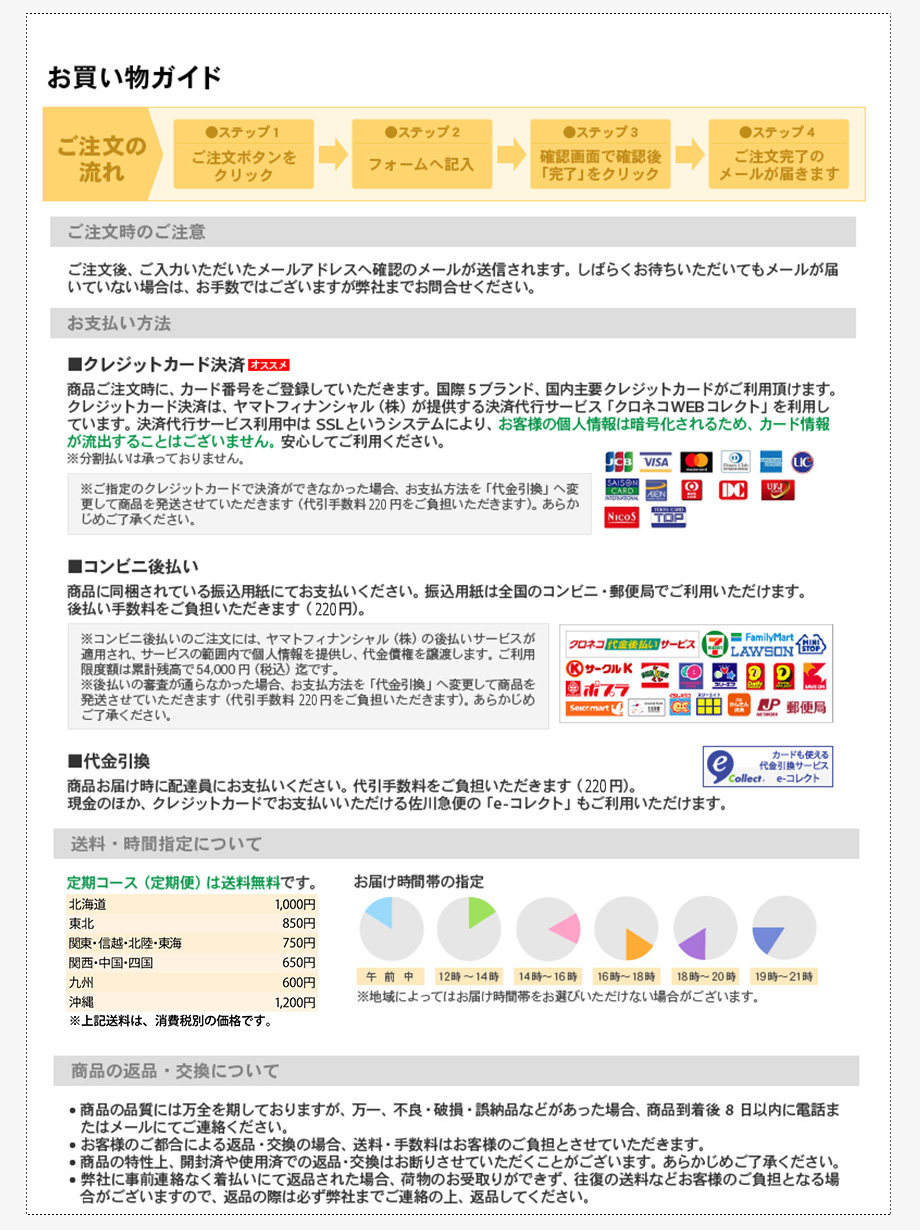Click the お買い物ガイド page title
This screenshot has width=920, height=1230.
click(x=135, y=77)
